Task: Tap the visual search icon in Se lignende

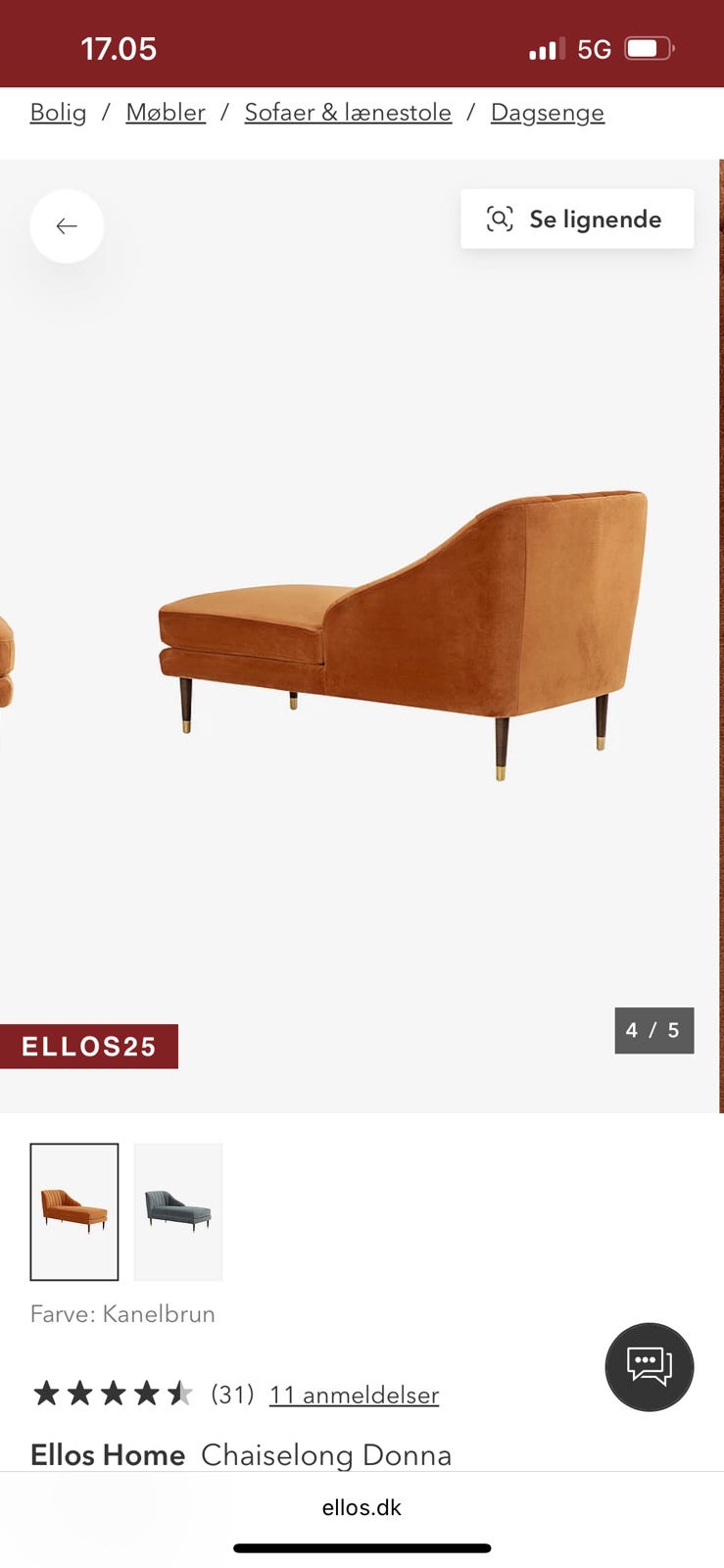Action: (x=500, y=219)
